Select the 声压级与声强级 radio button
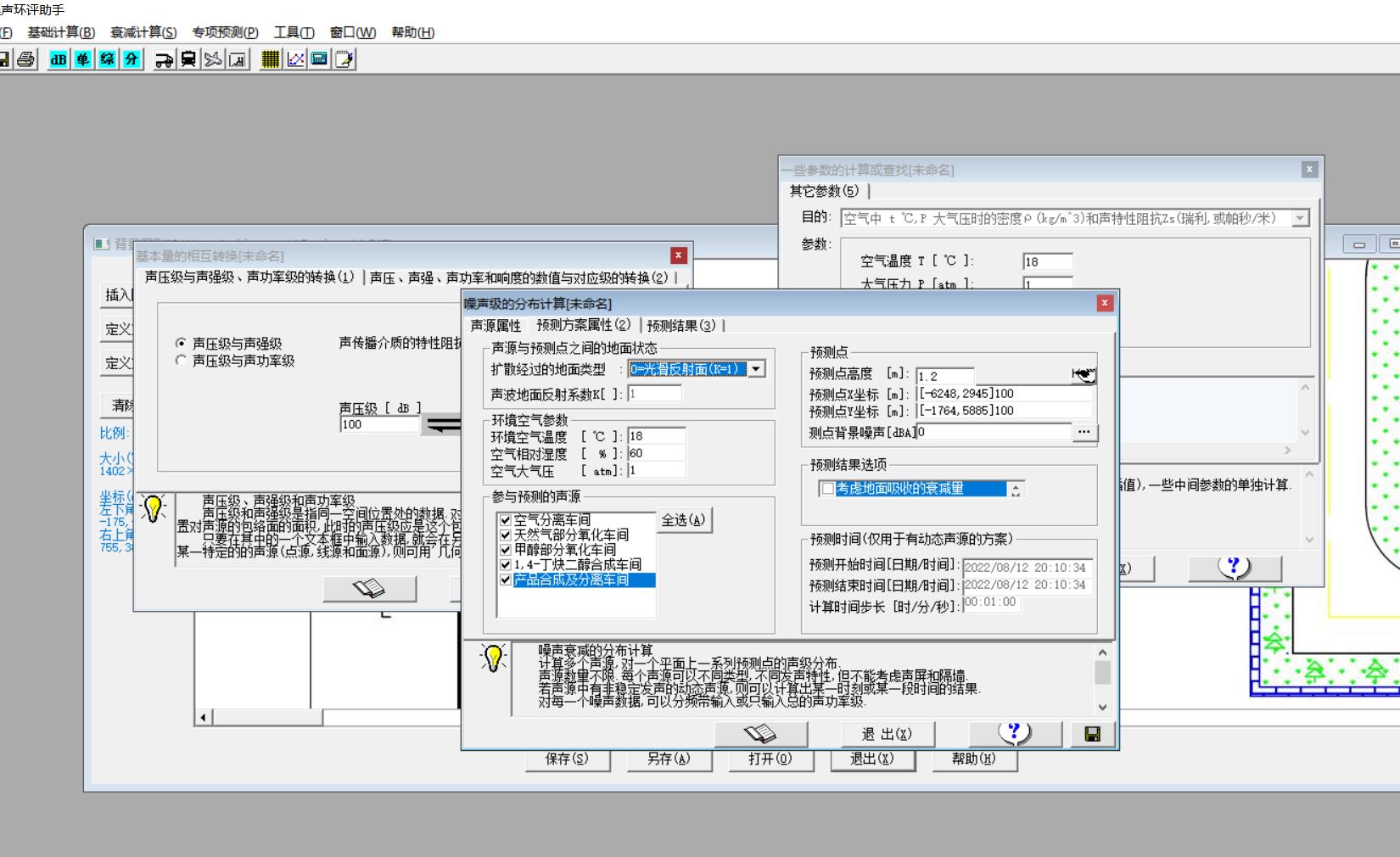This screenshot has height=857, width=1400. click(x=181, y=344)
